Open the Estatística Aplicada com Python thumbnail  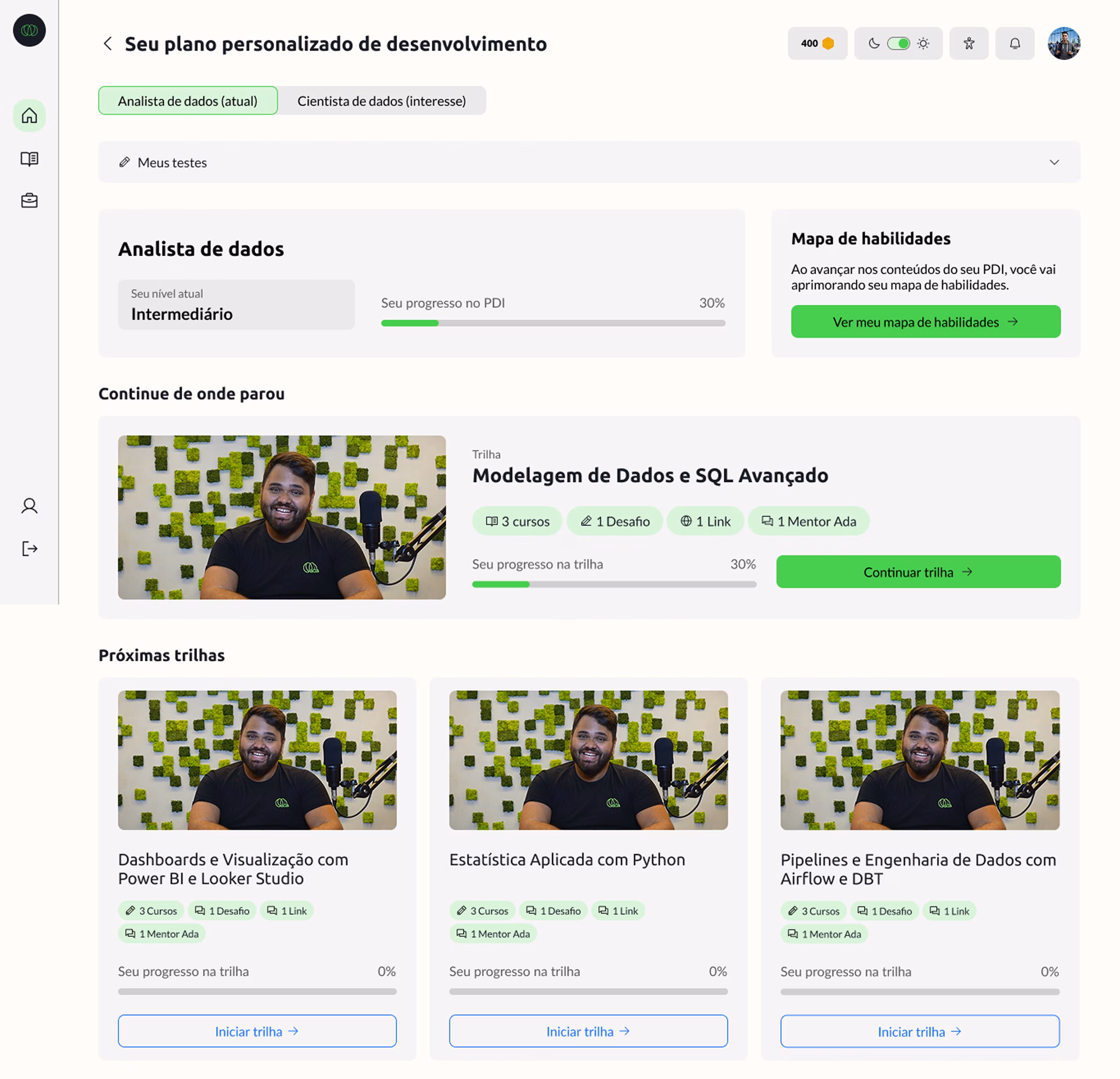coord(588,760)
